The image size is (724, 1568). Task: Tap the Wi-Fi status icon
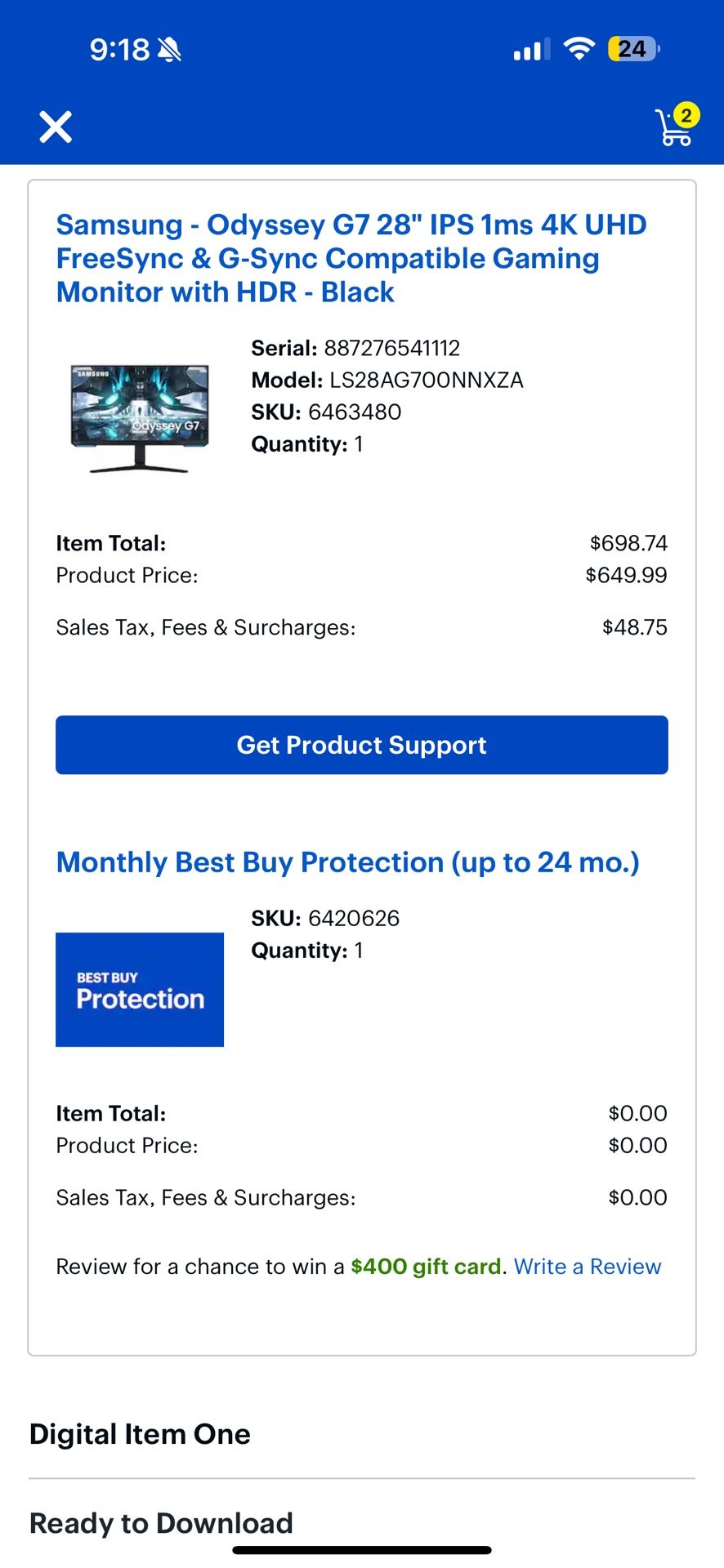point(579,49)
